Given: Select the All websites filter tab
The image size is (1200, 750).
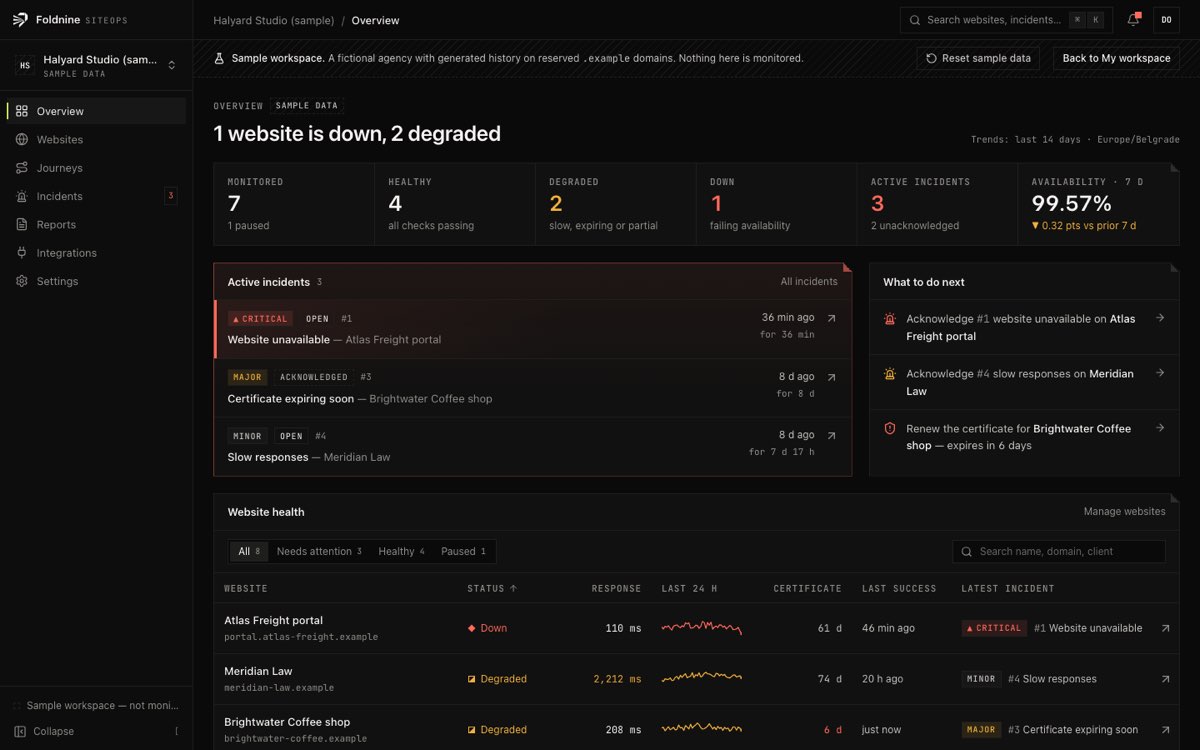Looking at the screenshot, I should (x=248, y=552).
